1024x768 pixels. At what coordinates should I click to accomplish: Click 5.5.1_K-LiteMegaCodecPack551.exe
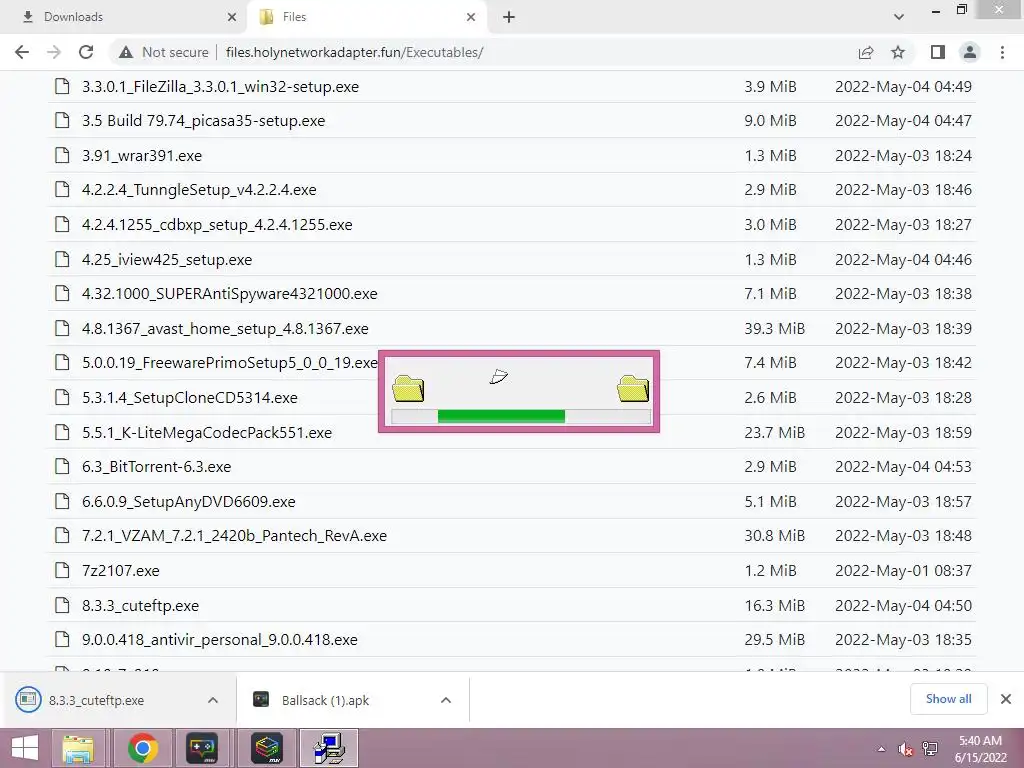coord(206,432)
